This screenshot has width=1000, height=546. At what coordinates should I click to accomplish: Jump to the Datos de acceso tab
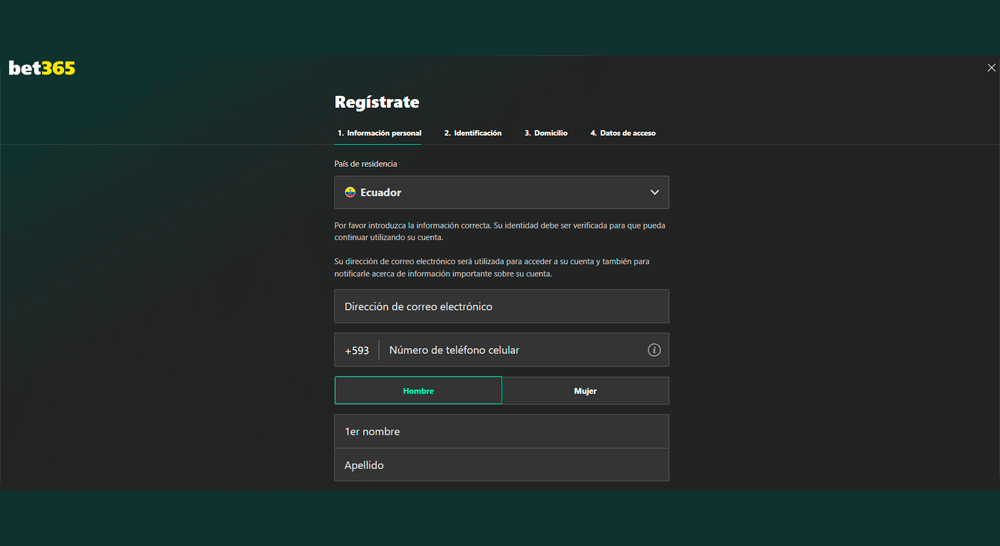(x=623, y=133)
